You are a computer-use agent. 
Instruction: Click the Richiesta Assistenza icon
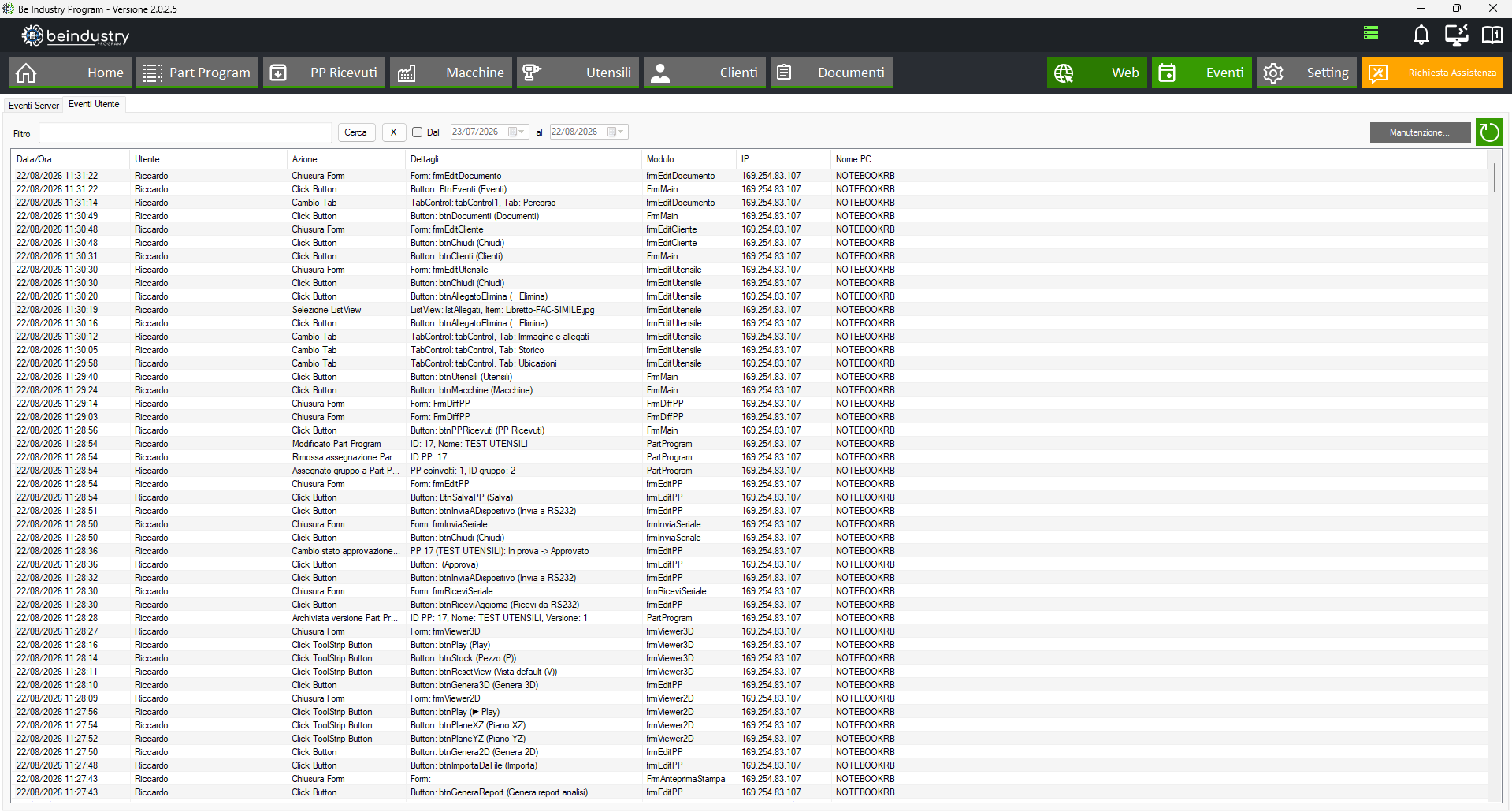coord(1377,73)
